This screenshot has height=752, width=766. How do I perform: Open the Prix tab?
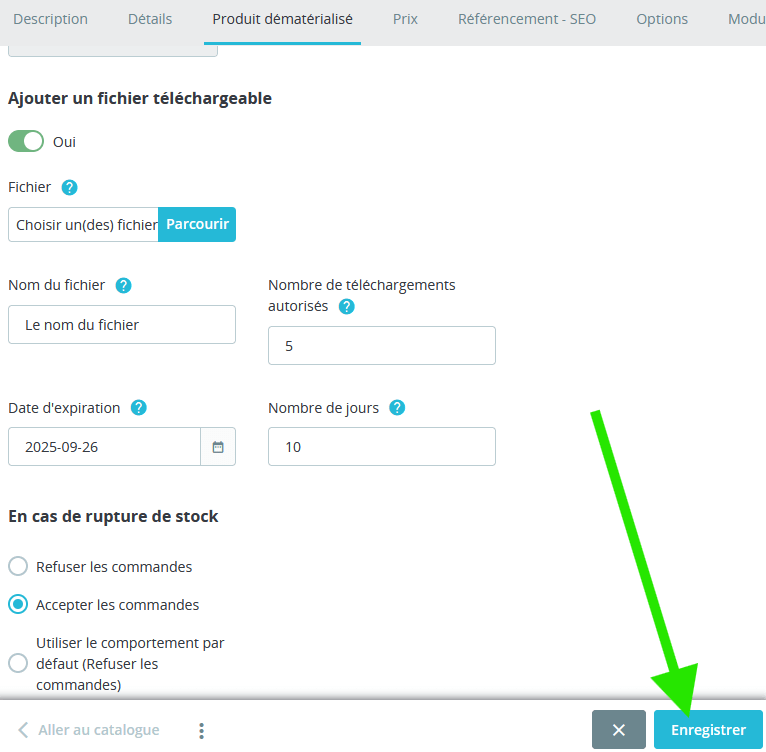405,19
